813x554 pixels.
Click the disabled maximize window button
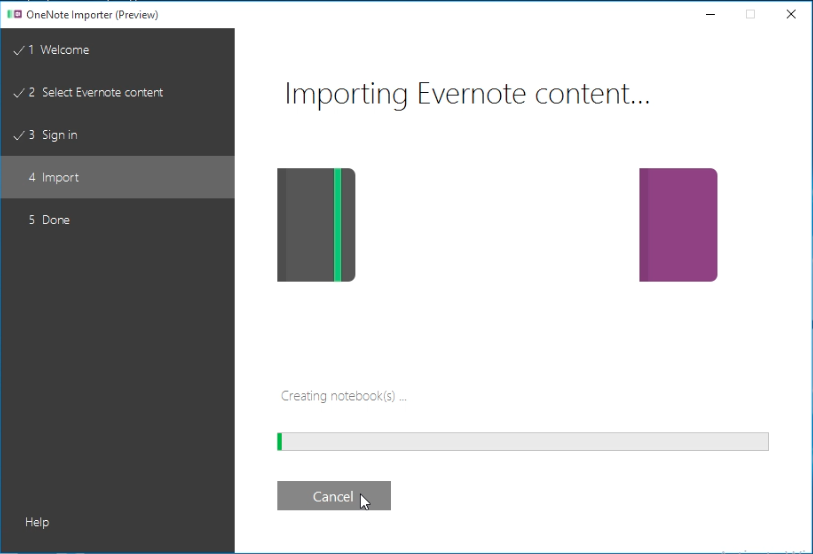pos(750,15)
